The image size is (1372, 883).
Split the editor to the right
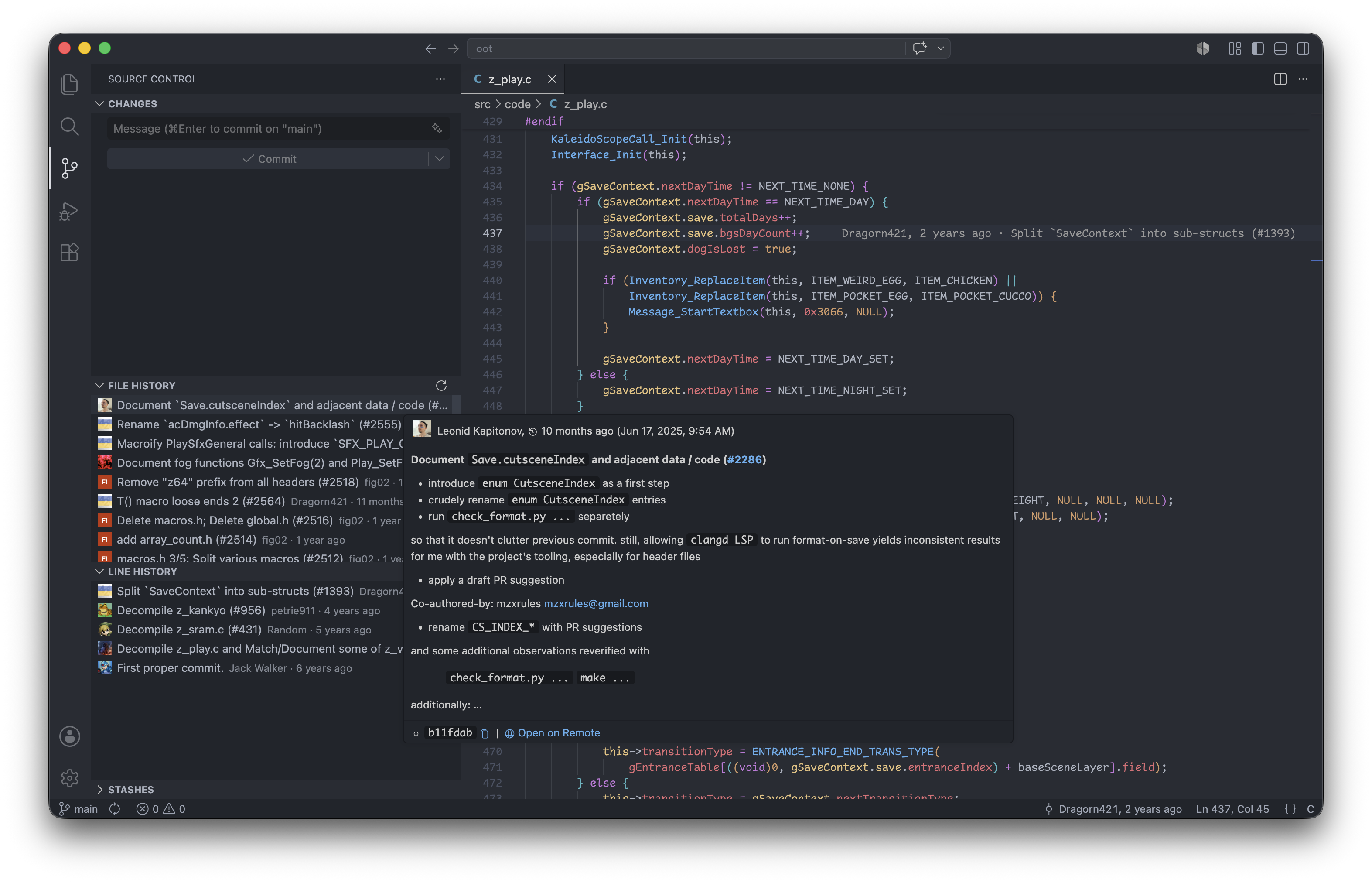tap(1280, 79)
